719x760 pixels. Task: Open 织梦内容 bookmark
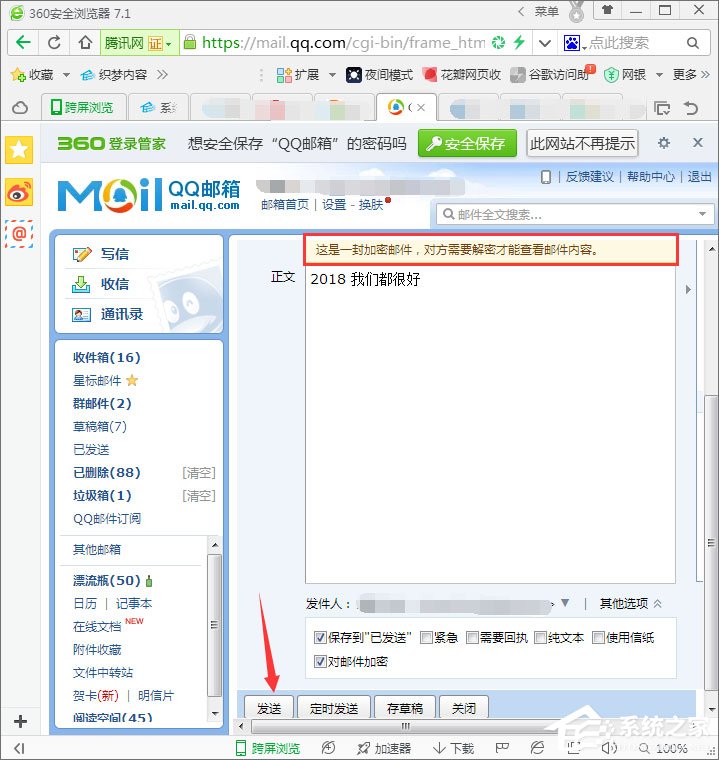point(114,75)
